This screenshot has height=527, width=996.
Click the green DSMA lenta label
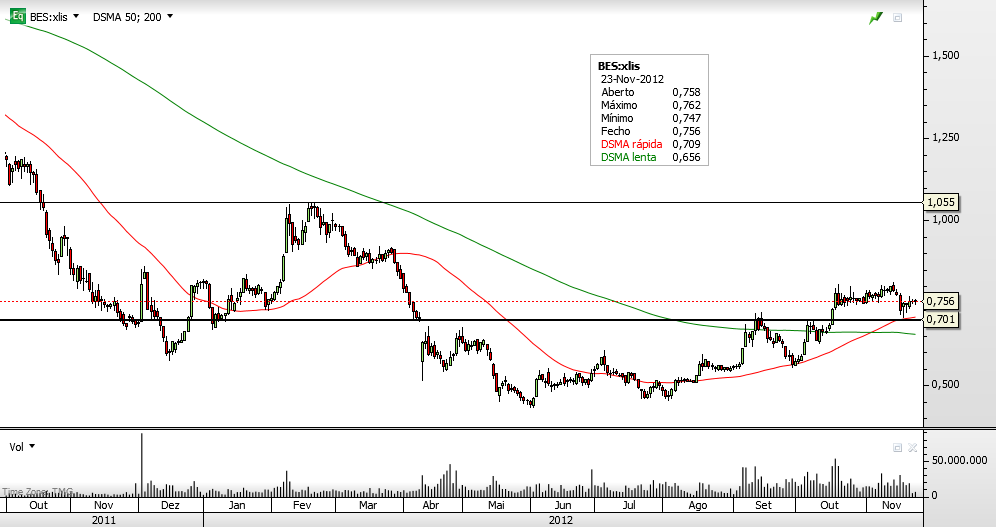pyautogui.click(x=628, y=157)
